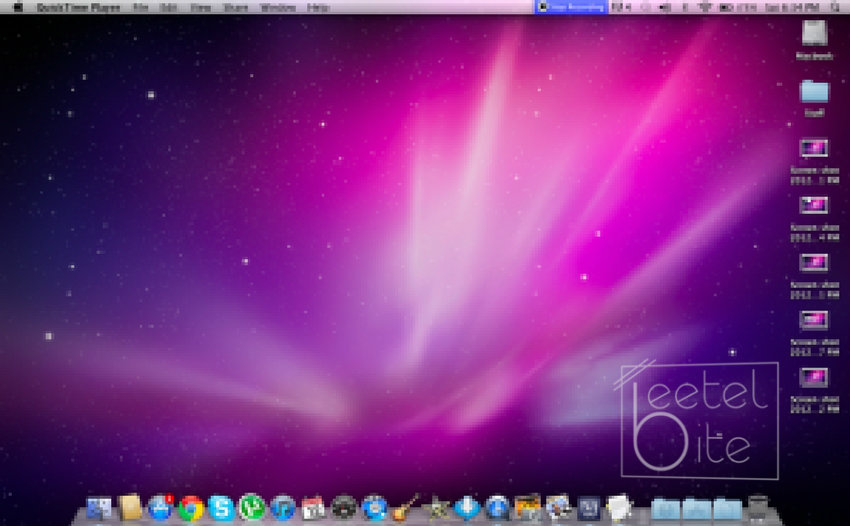Open the green uTorrent Dock icon
The height and width of the screenshot is (526, 850).
(252, 508)
